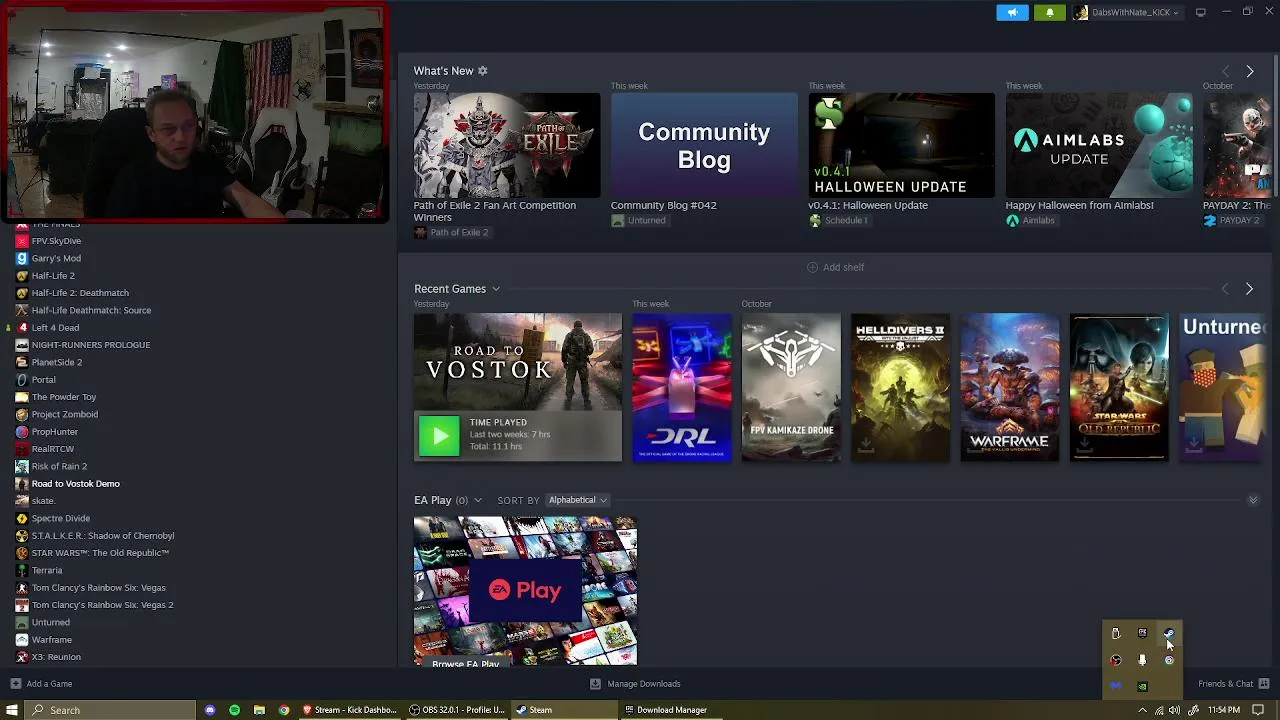Open Halloween Update news card

[x=902, y=146]
